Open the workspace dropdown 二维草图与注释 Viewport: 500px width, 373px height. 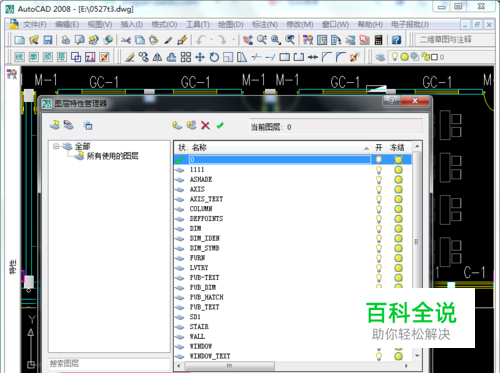pyautogui.click(x=455, y=40)
